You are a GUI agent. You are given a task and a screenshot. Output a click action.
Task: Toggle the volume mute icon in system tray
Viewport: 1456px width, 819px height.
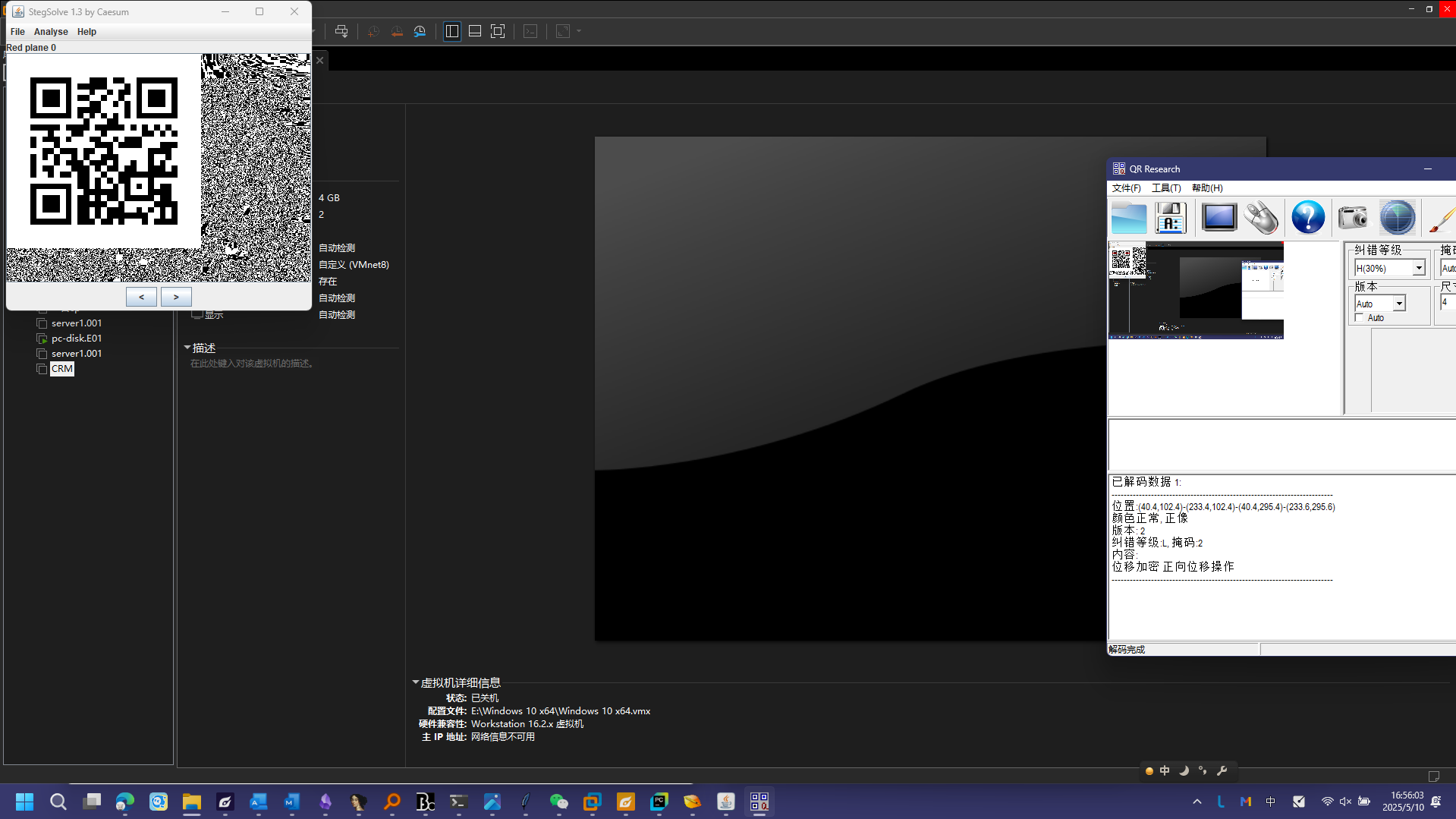tap(1345, 802)
